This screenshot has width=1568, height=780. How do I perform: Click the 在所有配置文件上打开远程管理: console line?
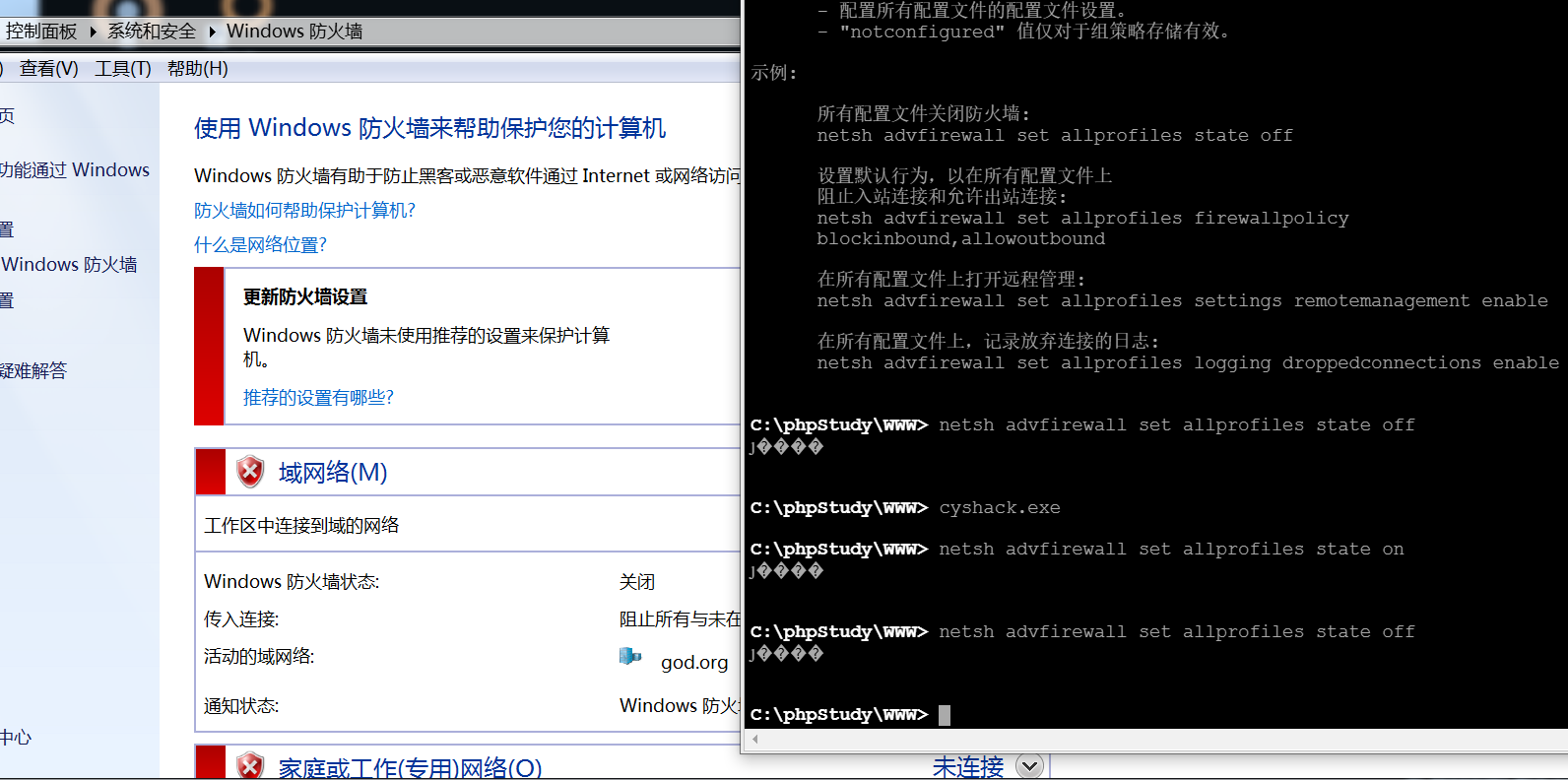click(951, 280)
